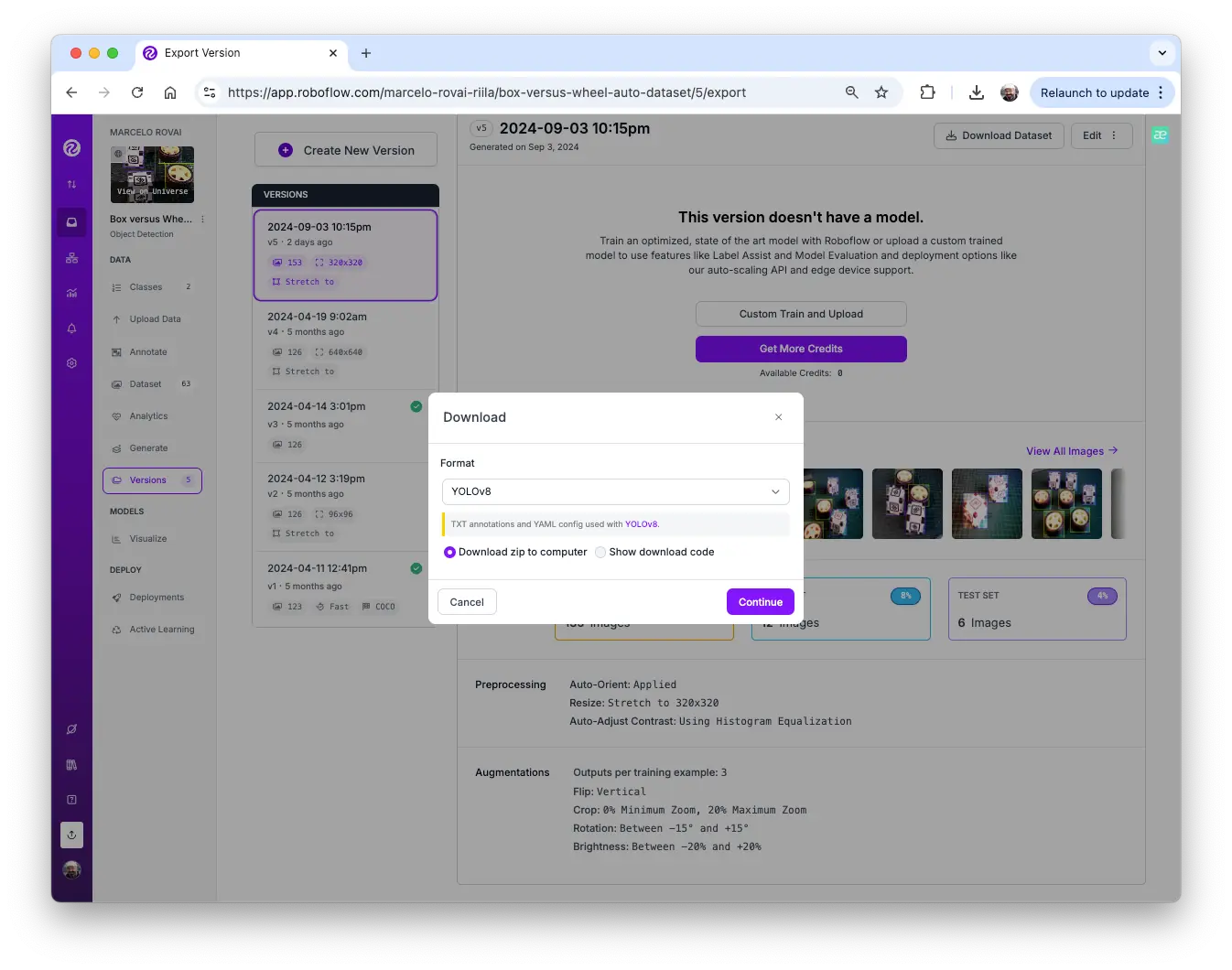The width and height of the screenshot is (1232, 970).
Task: Select the Show download code option
Action: click(600, 553)
